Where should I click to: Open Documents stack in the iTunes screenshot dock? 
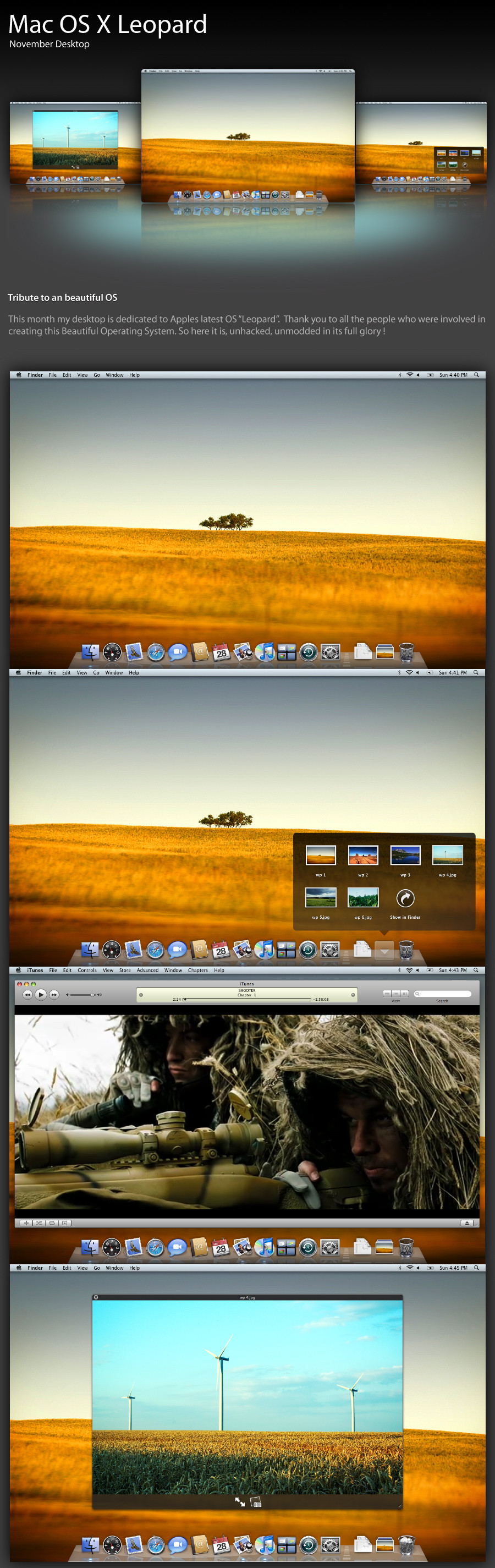(362, 1247)
